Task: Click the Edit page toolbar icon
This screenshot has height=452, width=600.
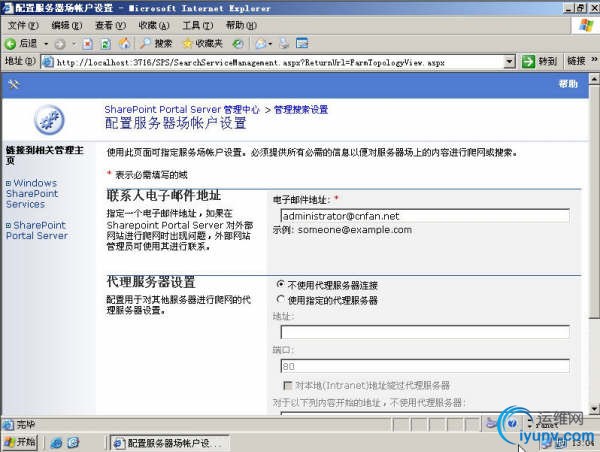Action: 302,44
